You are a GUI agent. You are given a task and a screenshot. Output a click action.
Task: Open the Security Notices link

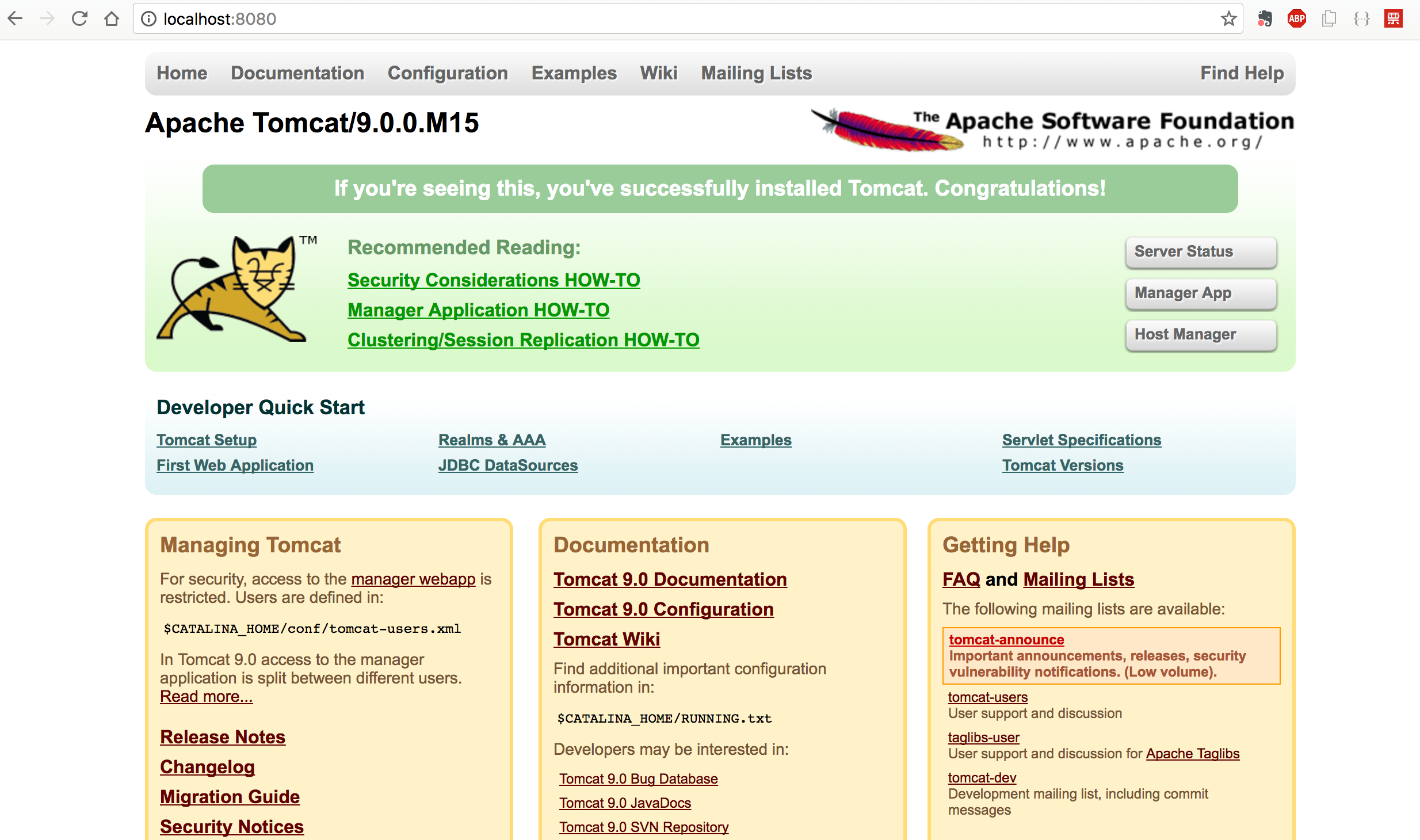point(232,827)
